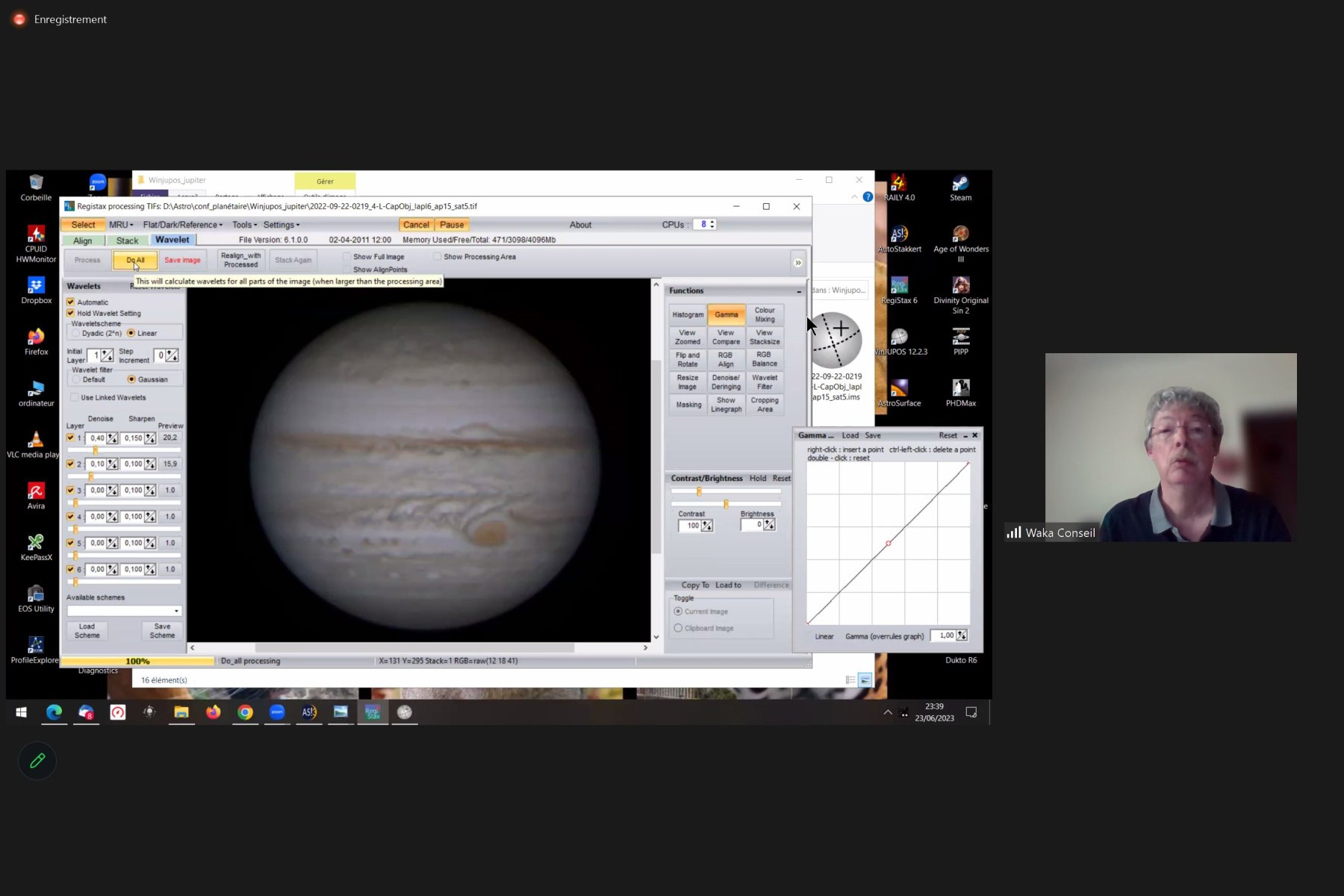Toggle Hold Wavelet Setting checkbox
Screen dimensions: 1344x896
coord(71,313)
